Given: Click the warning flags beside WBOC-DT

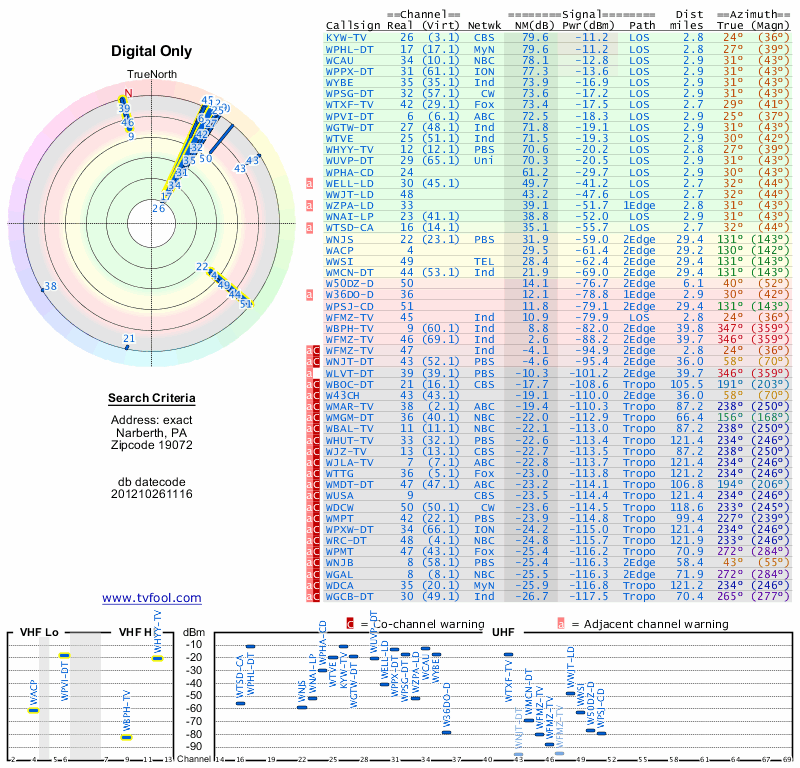Looking at the screenshot, I should (x=313, y=385).
